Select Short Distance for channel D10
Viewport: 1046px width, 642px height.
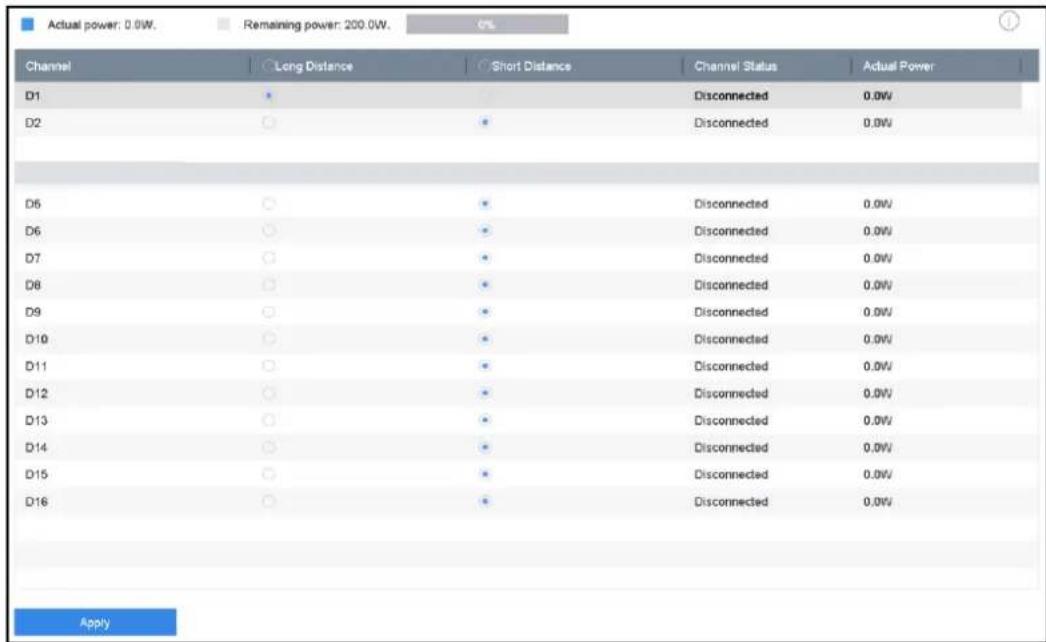(485, 339)
